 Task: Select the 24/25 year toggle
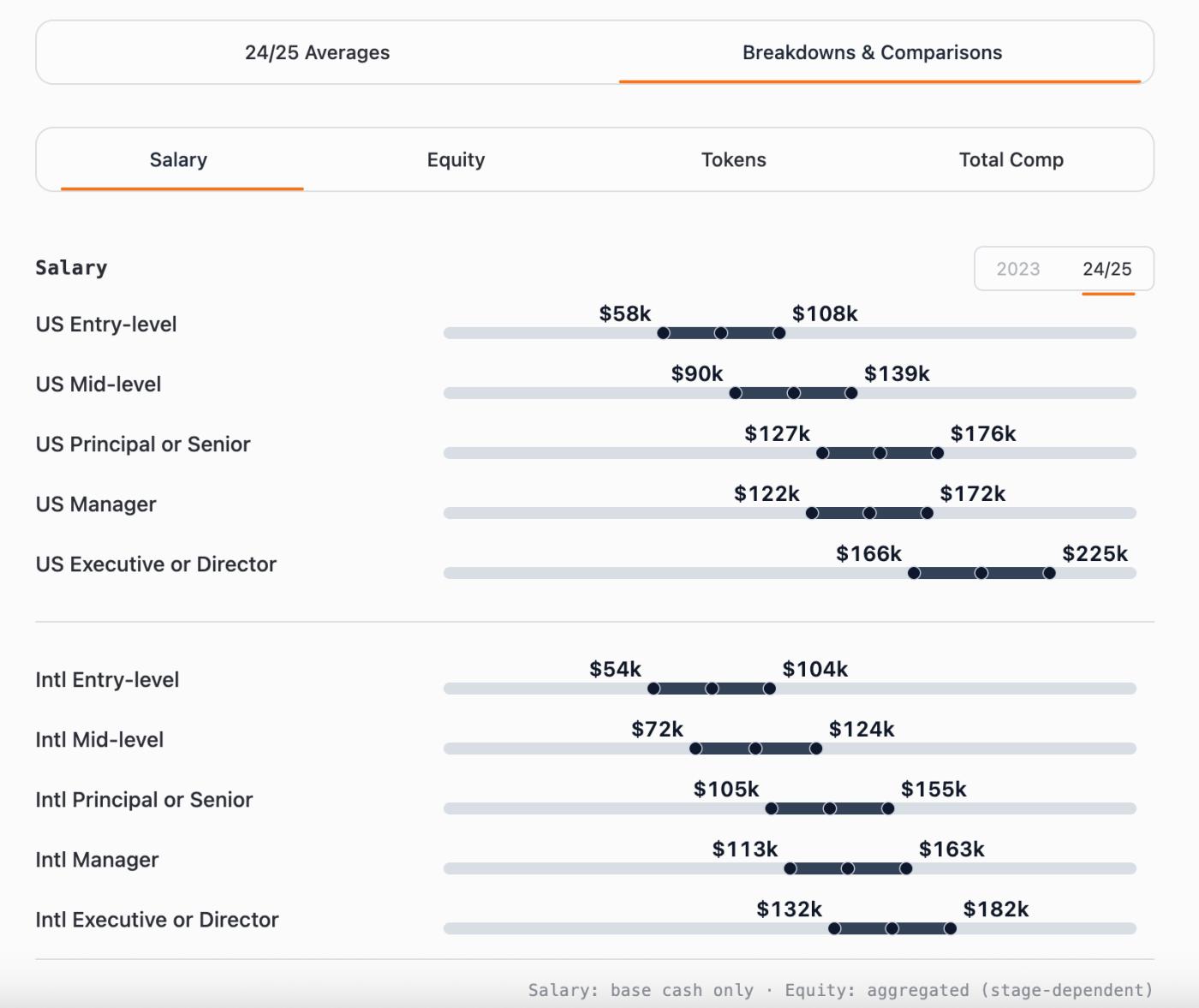[1107, 269]
